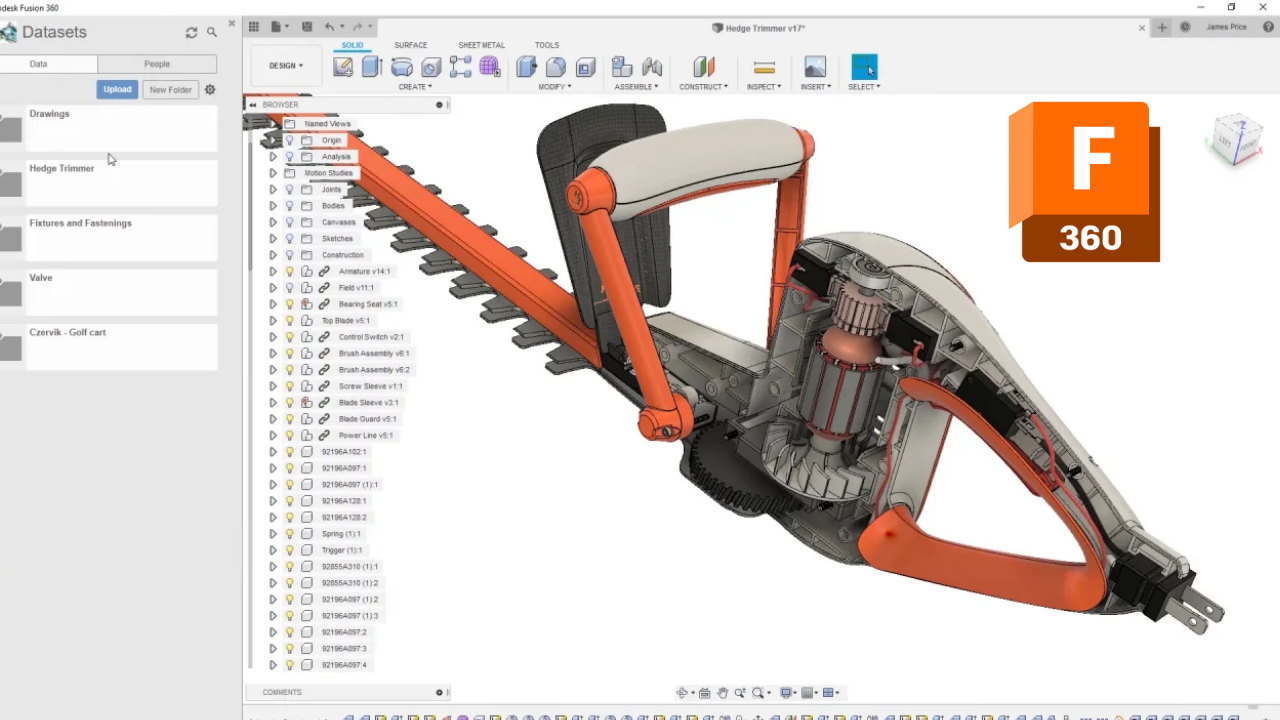Expand the Sketches folder in browser
Screen dimensions: 1280x720
pyautogui.click(x=272, y=238)
